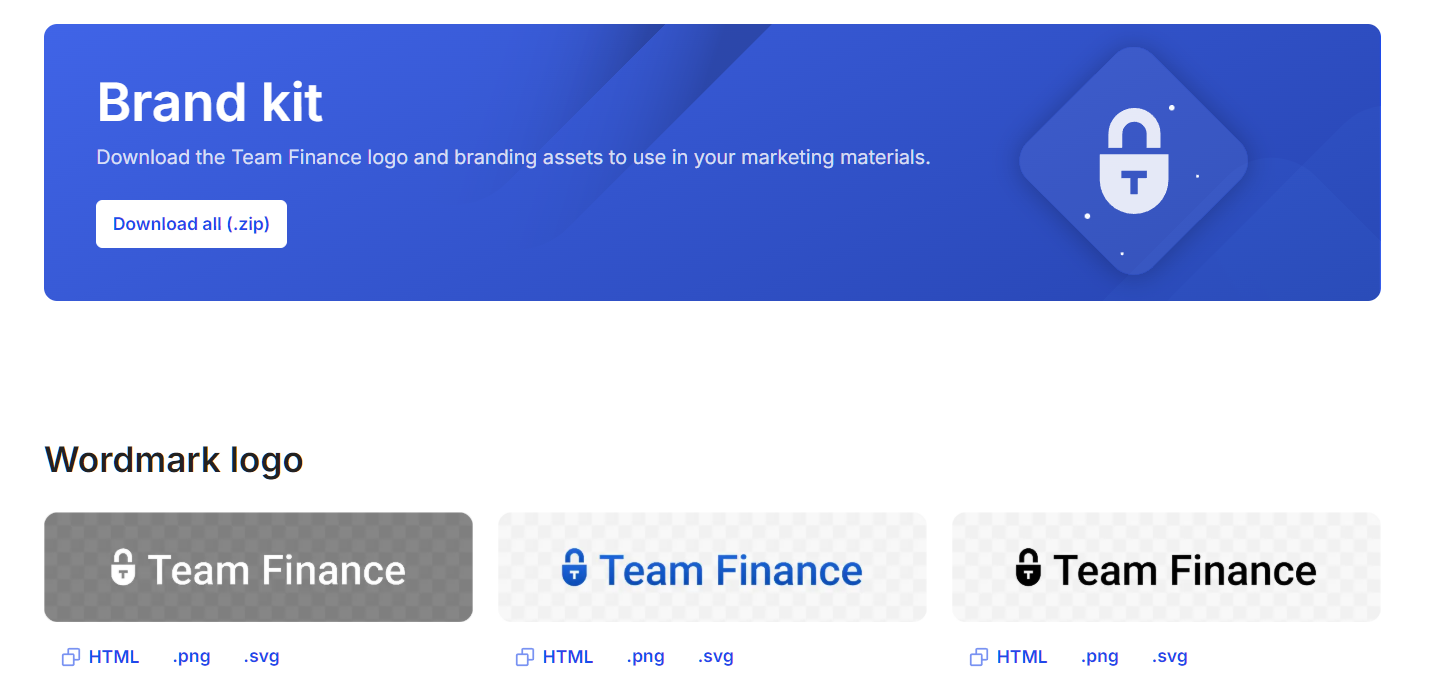Download the .svg of the blue wordmark
The image size is (1435, 693).
pos(715,656)
